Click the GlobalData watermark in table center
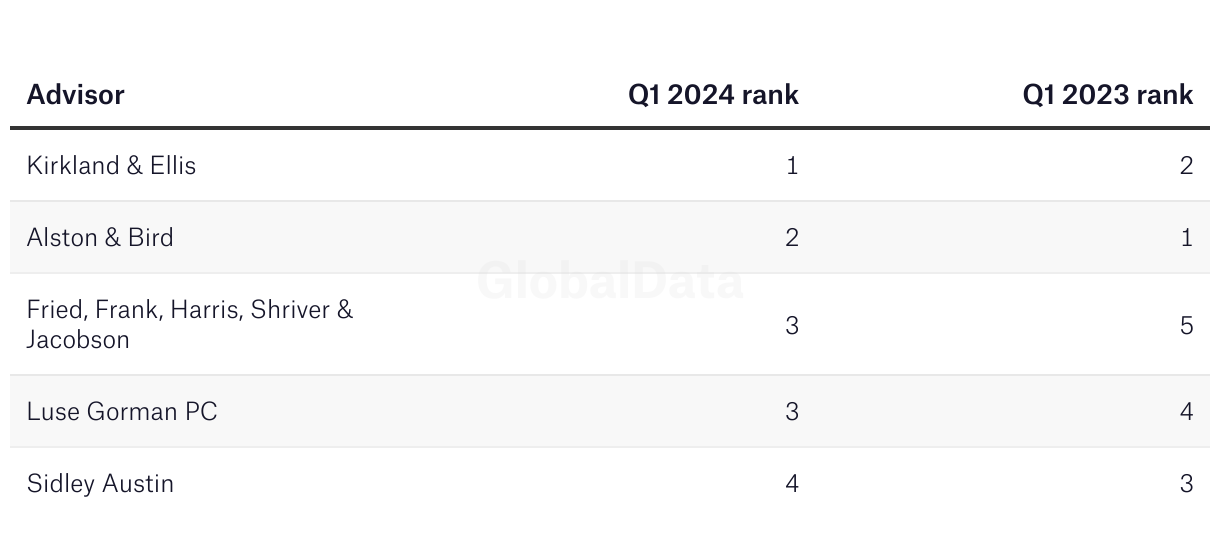 [610, 281]
